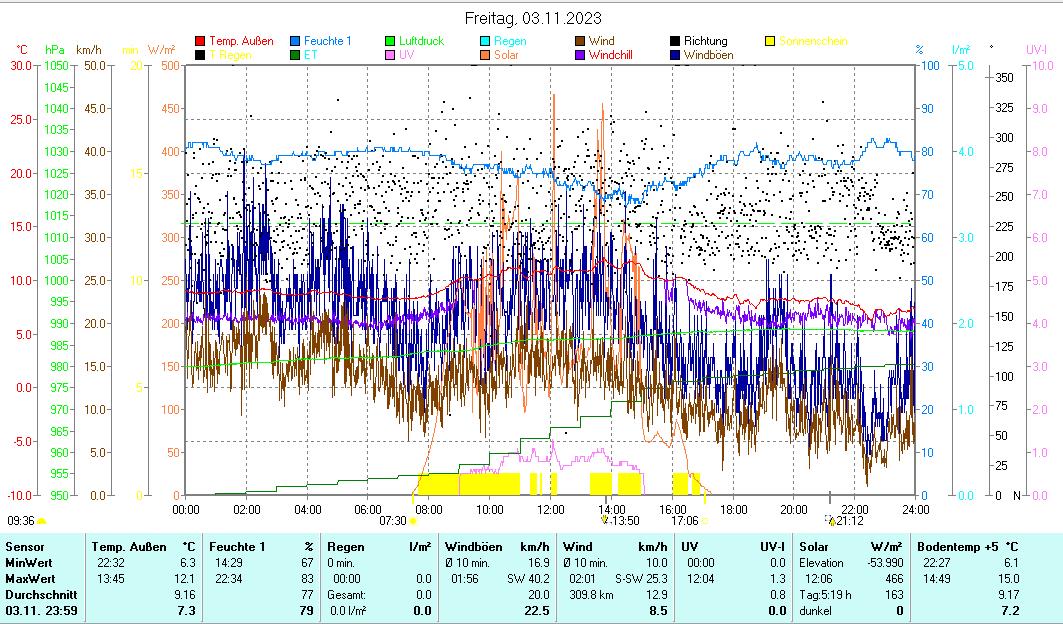The width and height of the screenshot is (1063, 624).
Task: Click the marker icon next to 21:12
Action: (830, 520)
